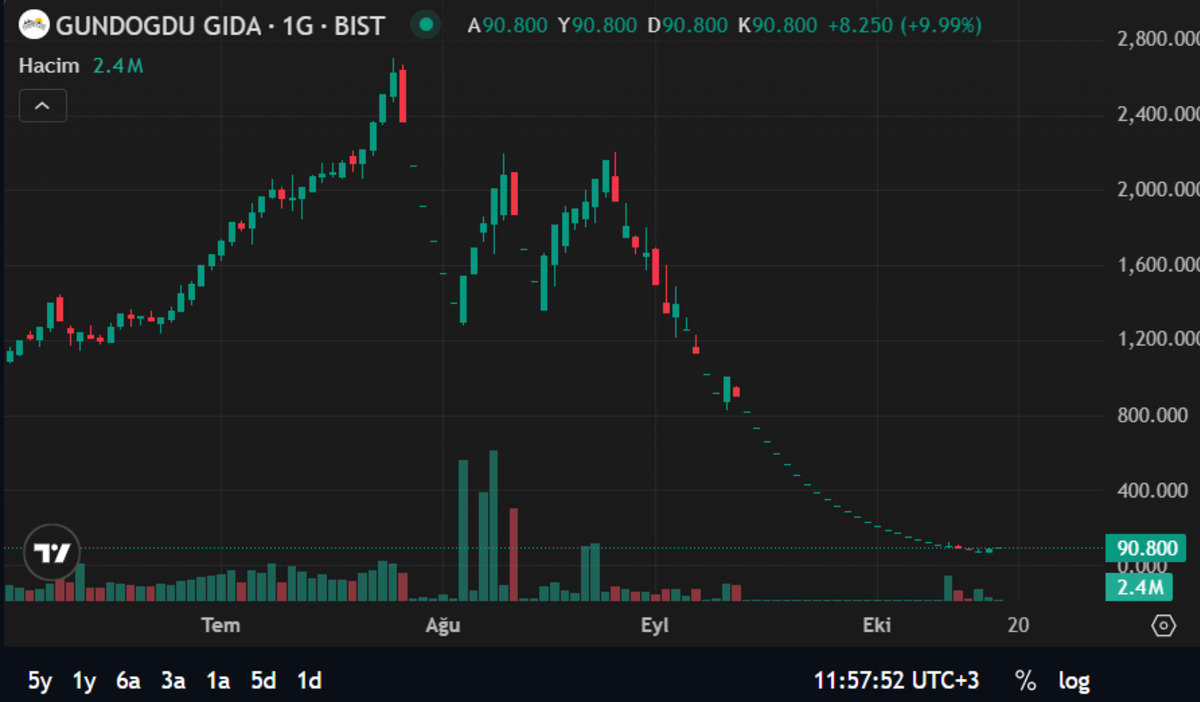Click the green market status dot
The height and width of the screenshot is (702, 1200).
427,25
